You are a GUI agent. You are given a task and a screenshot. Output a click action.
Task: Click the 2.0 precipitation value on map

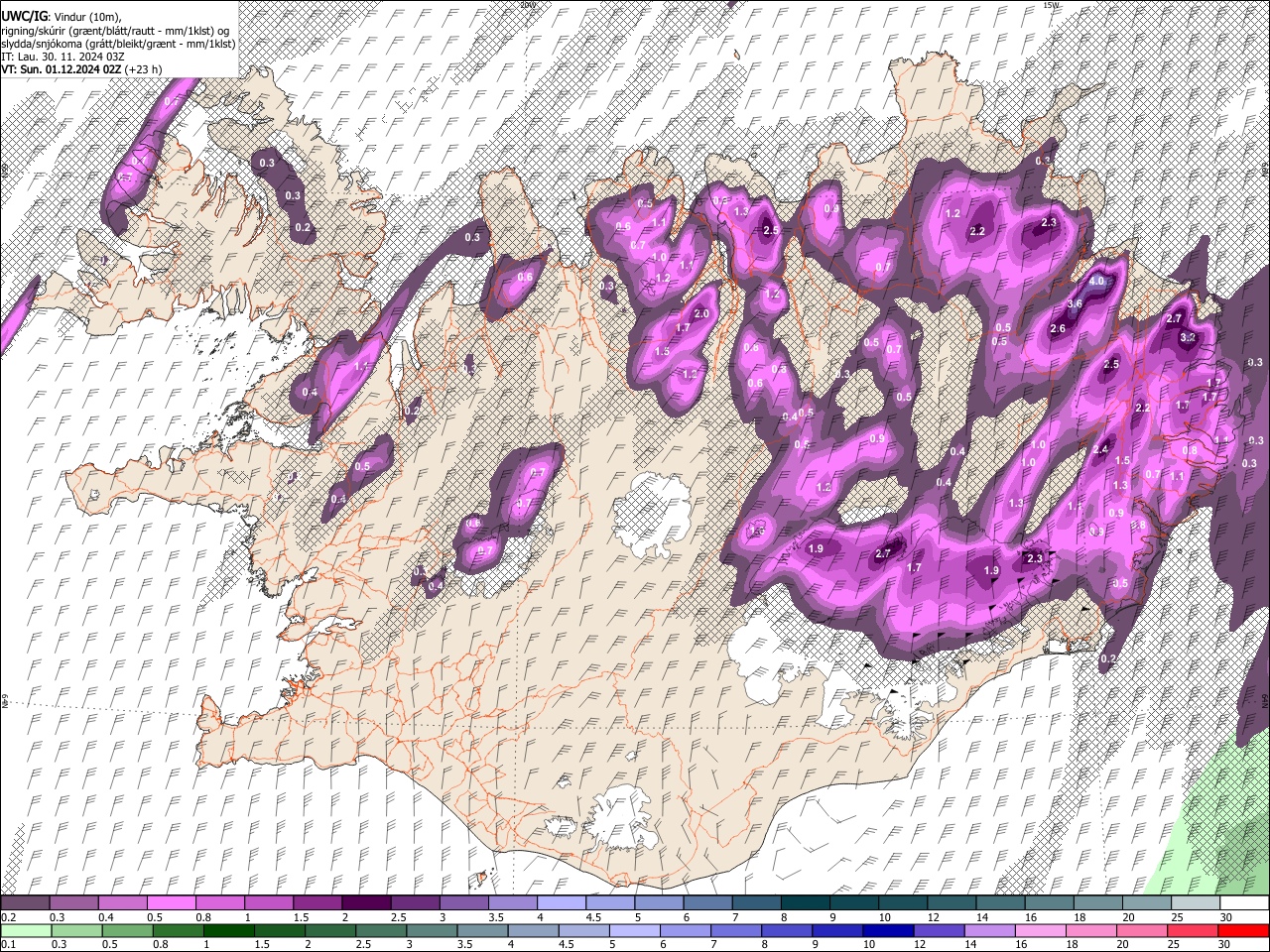click(701, 313)
